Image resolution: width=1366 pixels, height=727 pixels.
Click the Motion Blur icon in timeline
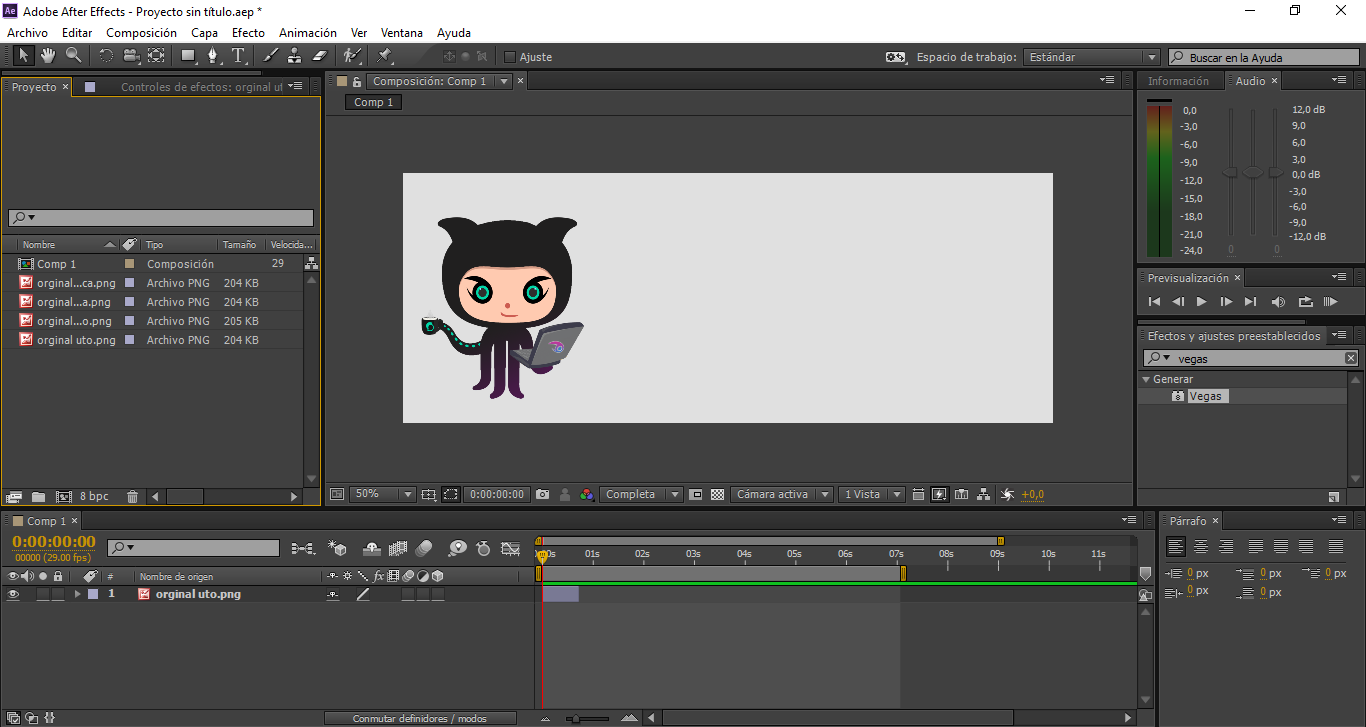[x=423, y=548]
